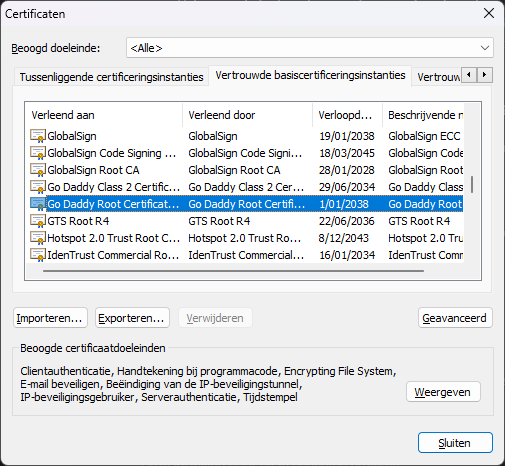Click expiry date 28/01/2028
The width and height of the screenshot is (505, 466).
(347, 170)
